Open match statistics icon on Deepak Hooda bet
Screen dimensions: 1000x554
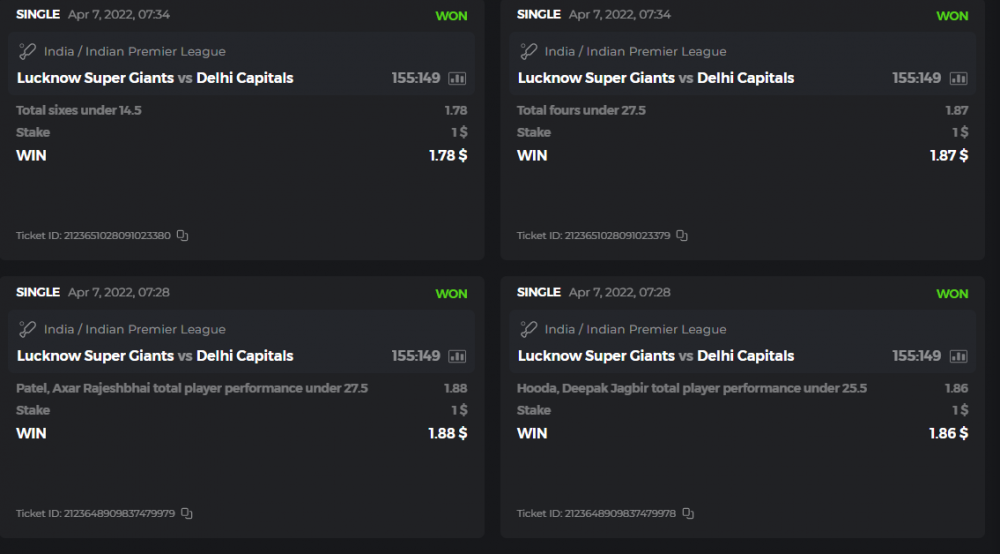pyautogui.click(x=958, y=356)
